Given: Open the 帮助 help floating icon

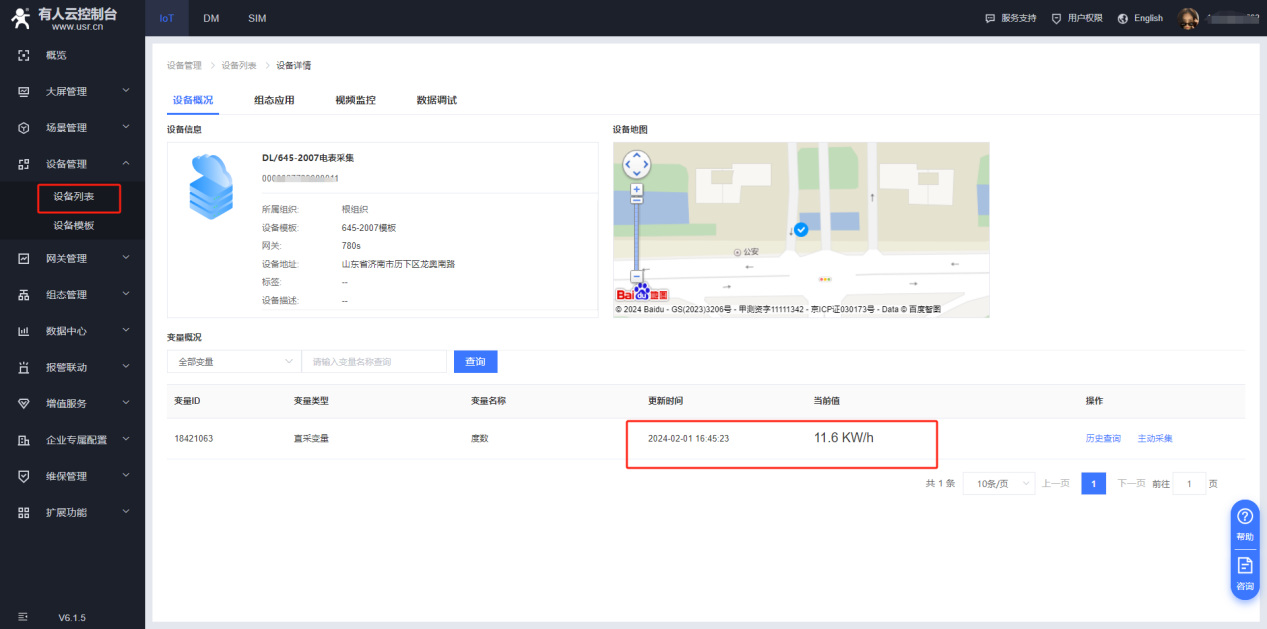Looking at the screenshot, I should (1245, 522).
